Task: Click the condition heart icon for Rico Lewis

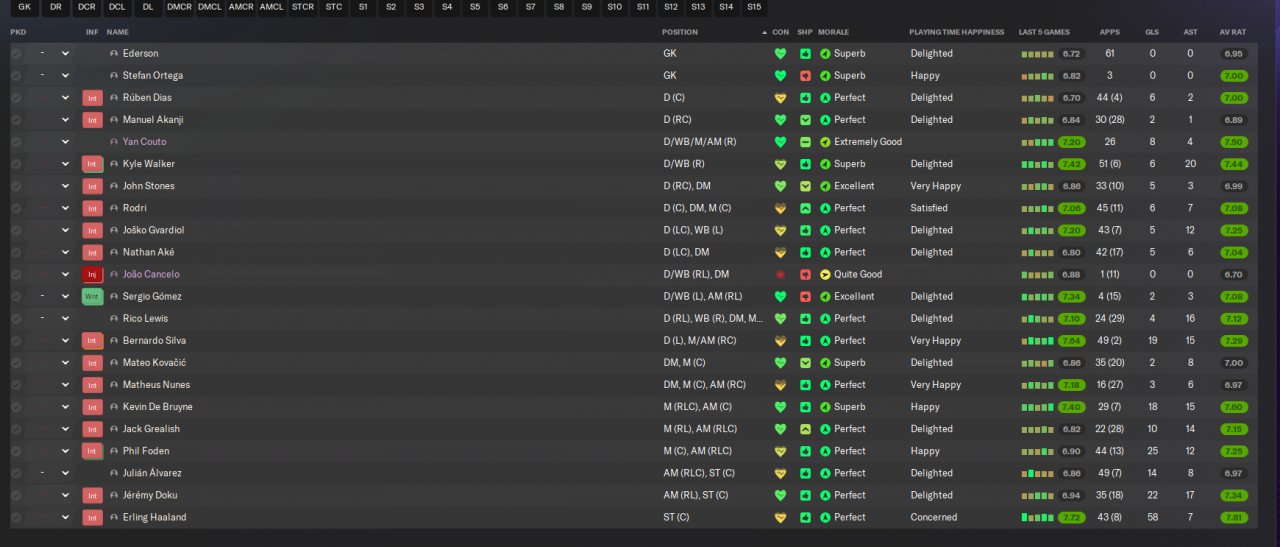Action: [x=780, y=318]
